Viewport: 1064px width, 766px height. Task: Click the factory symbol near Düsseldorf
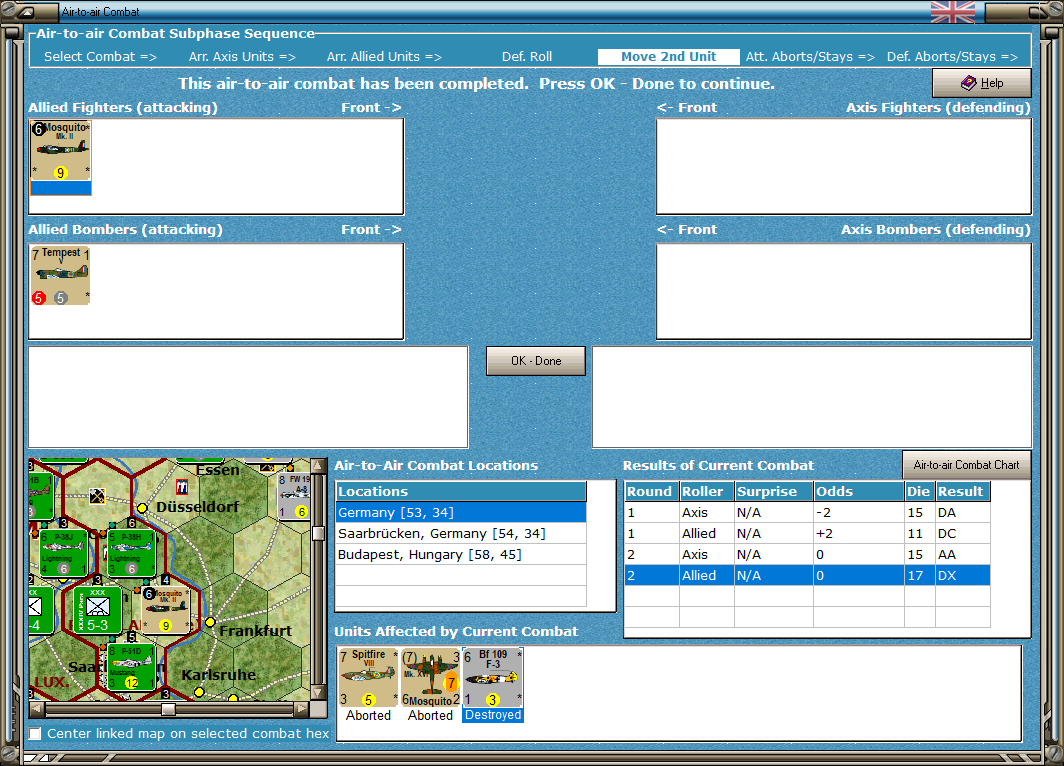coord(182,486)
